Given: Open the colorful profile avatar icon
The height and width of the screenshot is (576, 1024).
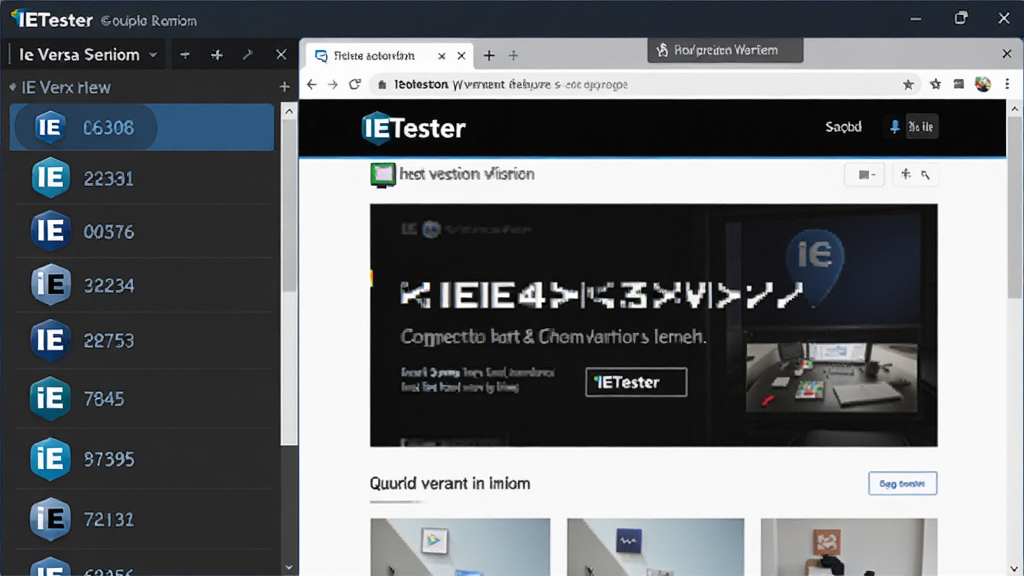Looking at the screenshot, I should tap(983, 84).
